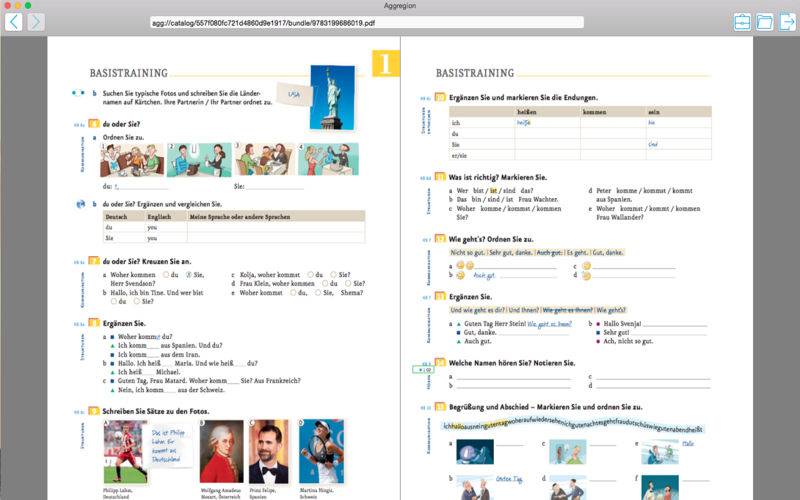Click the USA card label
This screenshot has height=500, width=800.
click(x=294, y=94)
